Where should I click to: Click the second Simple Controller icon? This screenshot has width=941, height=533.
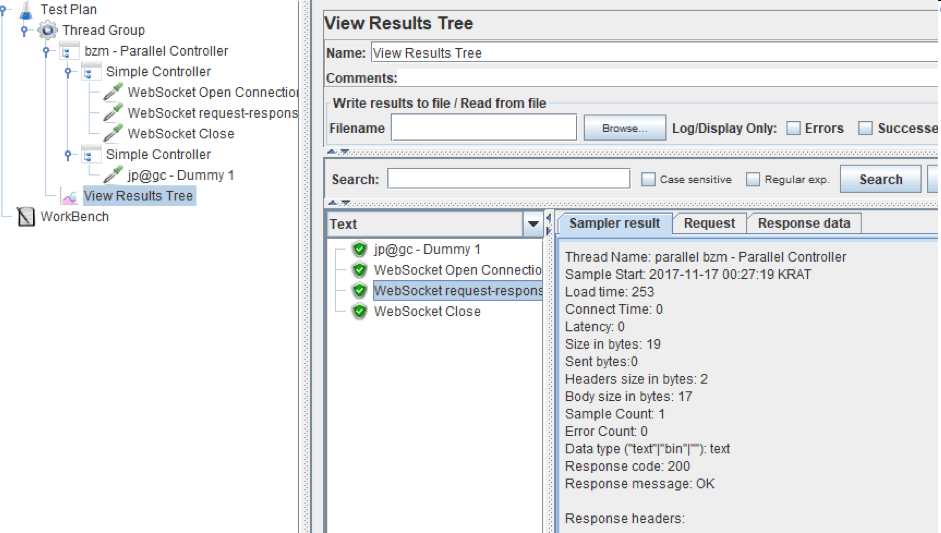91,154
